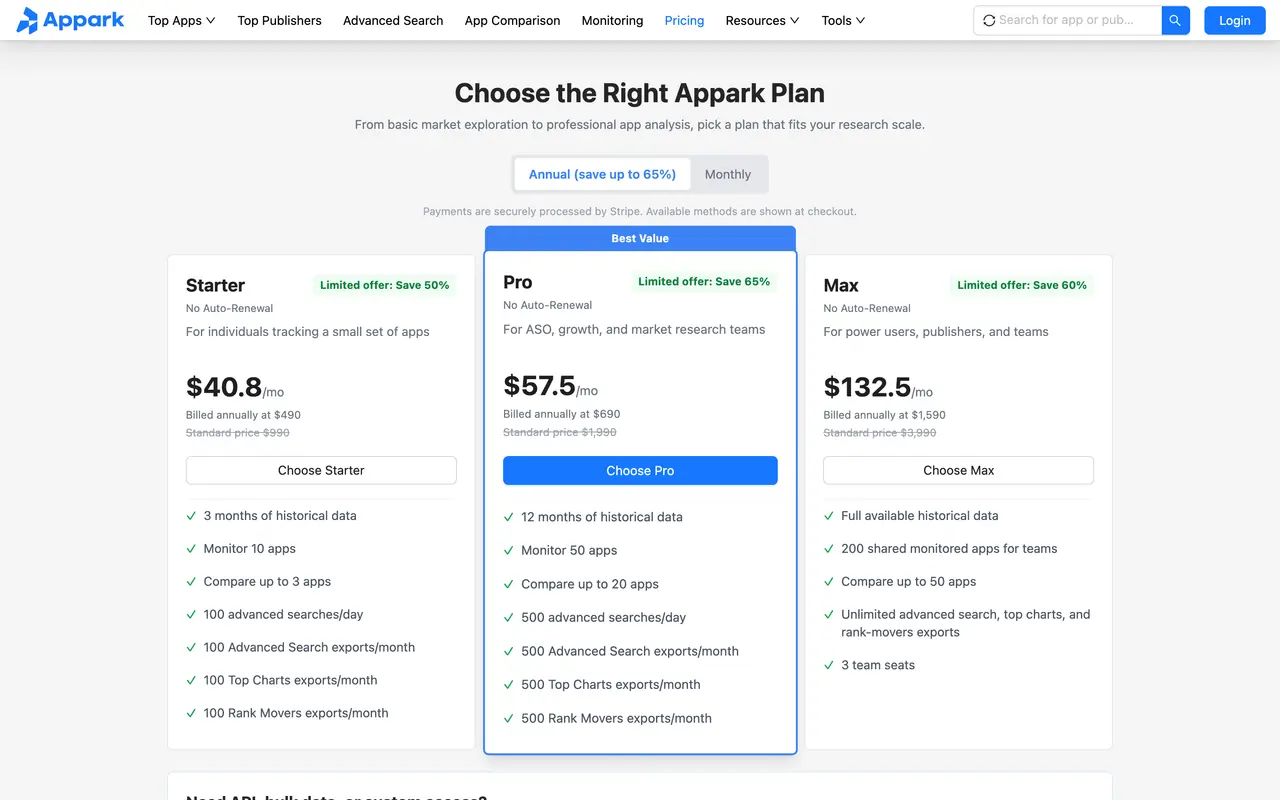Image resolution: width=1280 pixels, height=800 pixels.
Task: Click the Best Value banner
Action: [x=640, y=238]
